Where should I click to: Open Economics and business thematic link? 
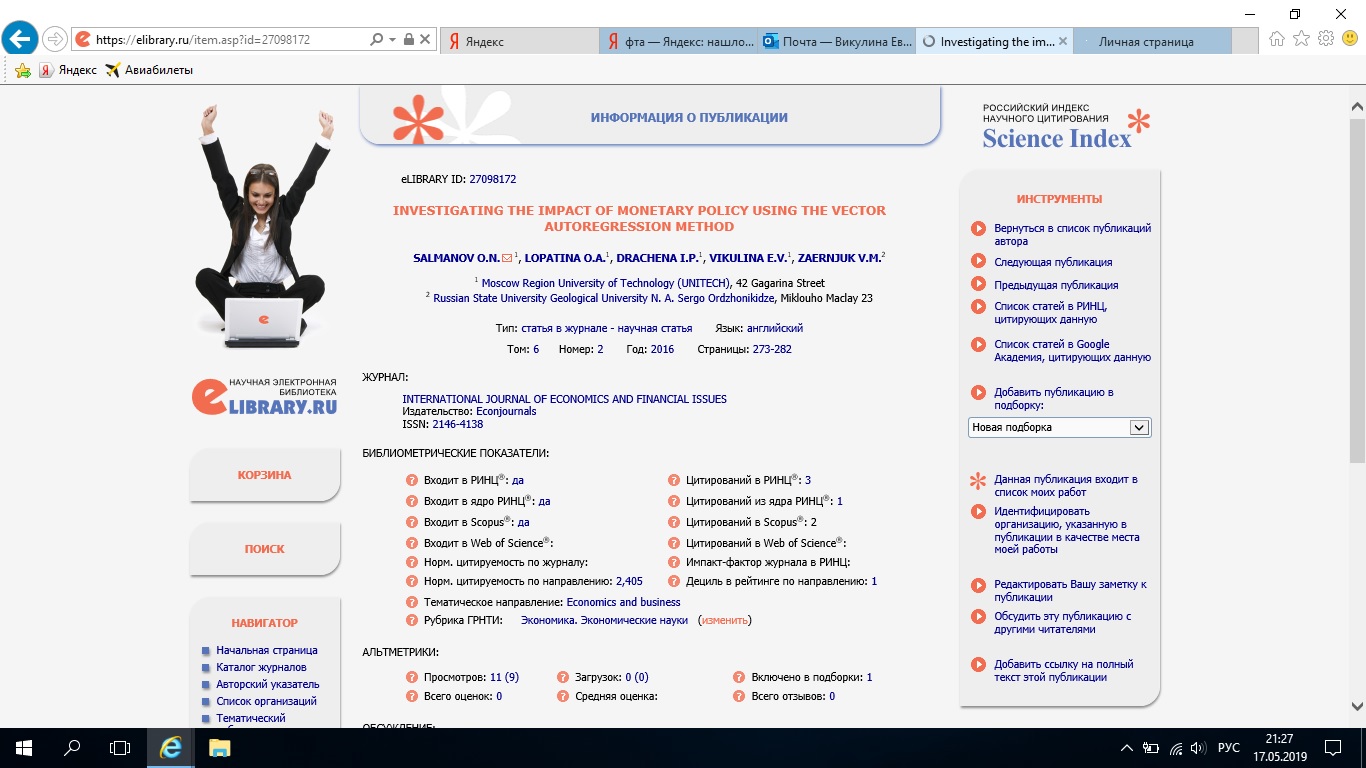coord(623,602)
